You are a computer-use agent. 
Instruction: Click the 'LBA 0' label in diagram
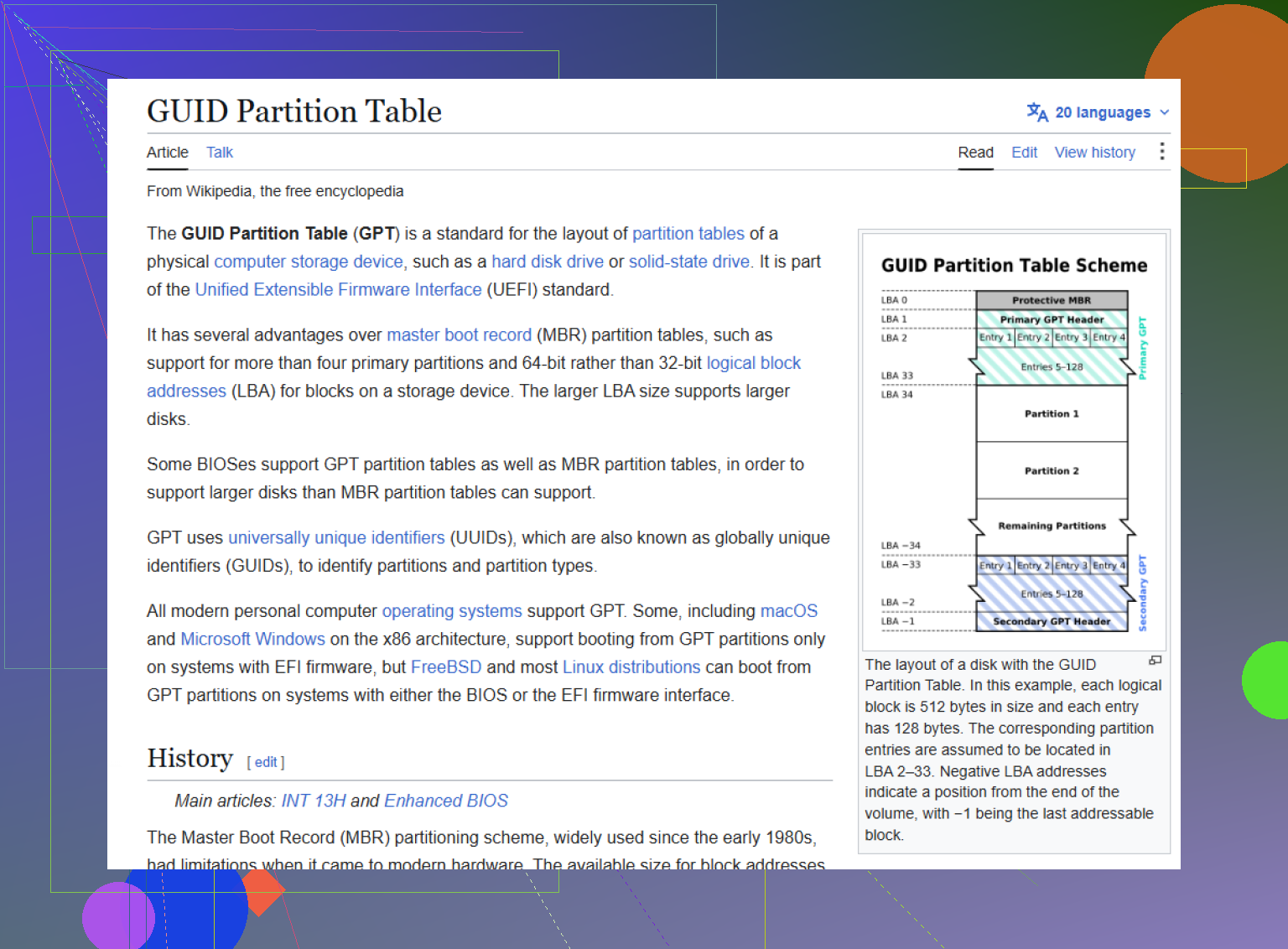click(894, 300)
